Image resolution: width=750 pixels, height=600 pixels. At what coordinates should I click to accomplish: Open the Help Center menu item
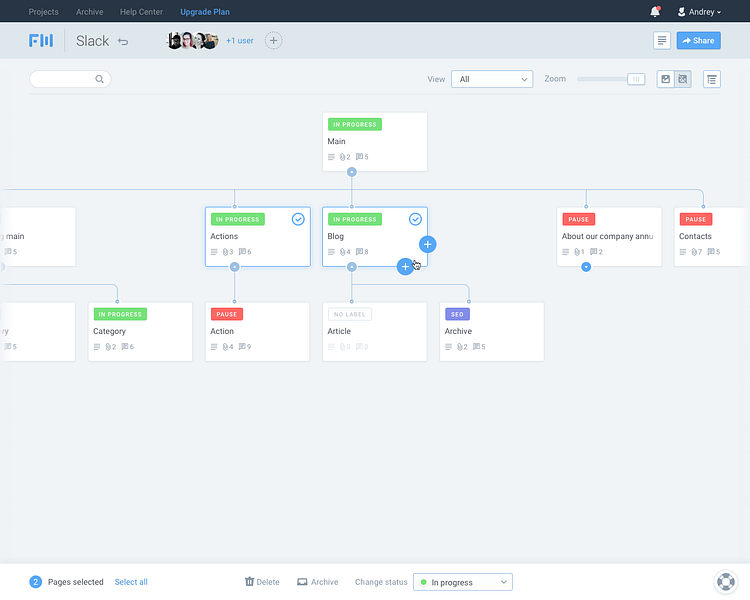point(141,12)
